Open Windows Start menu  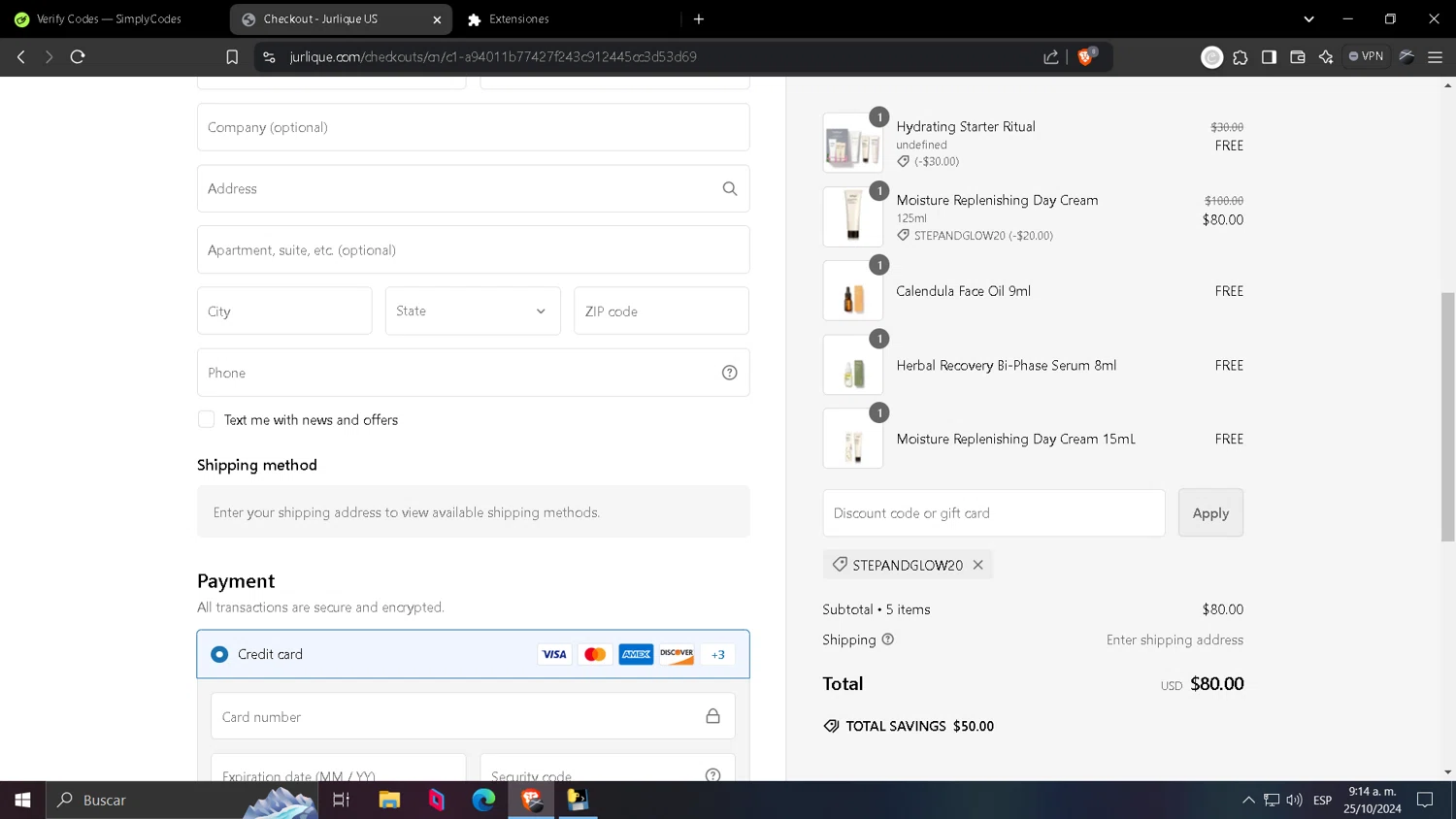tap(22, 800)
